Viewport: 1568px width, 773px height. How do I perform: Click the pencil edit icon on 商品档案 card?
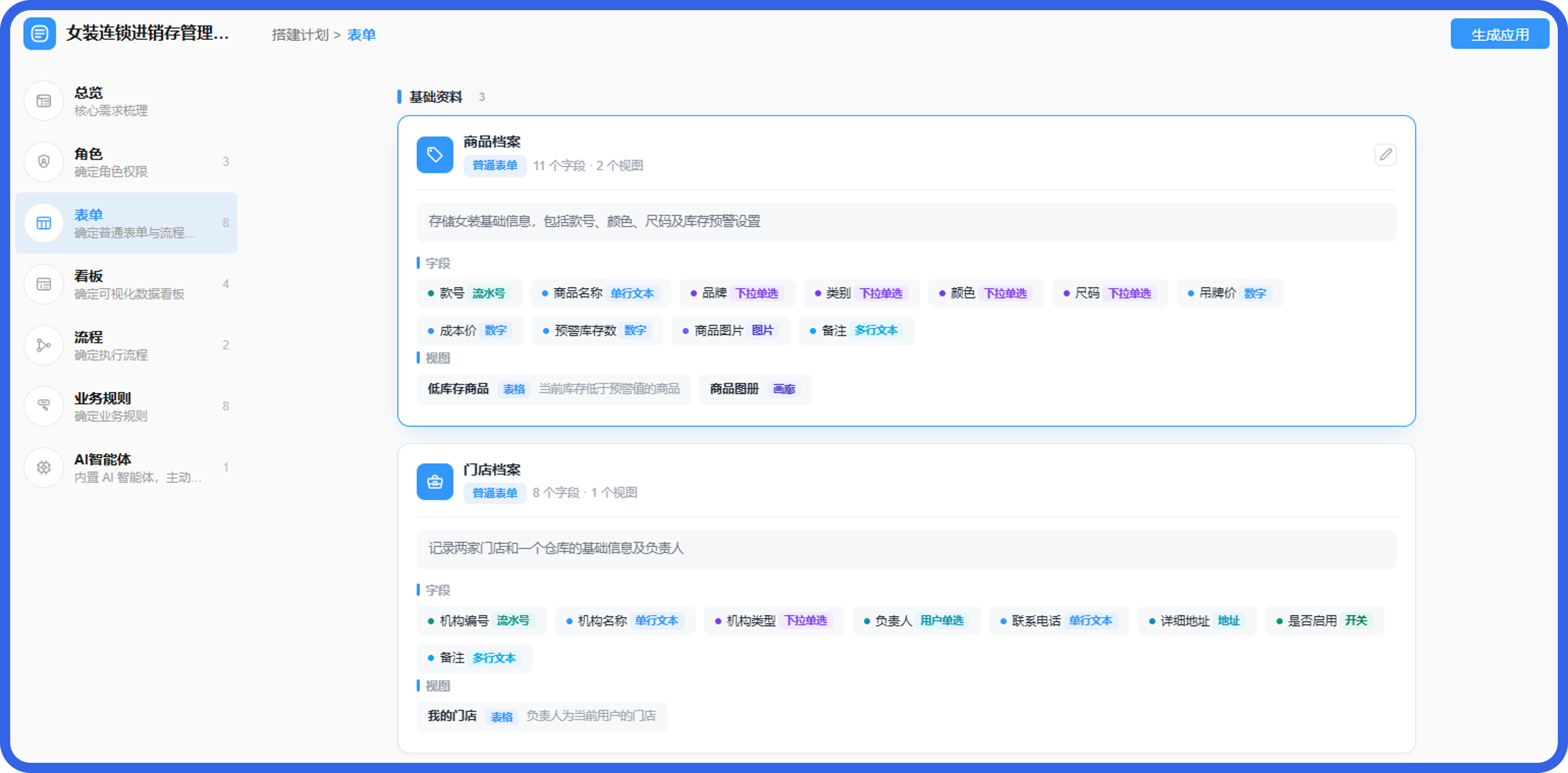coord(1386,155)
